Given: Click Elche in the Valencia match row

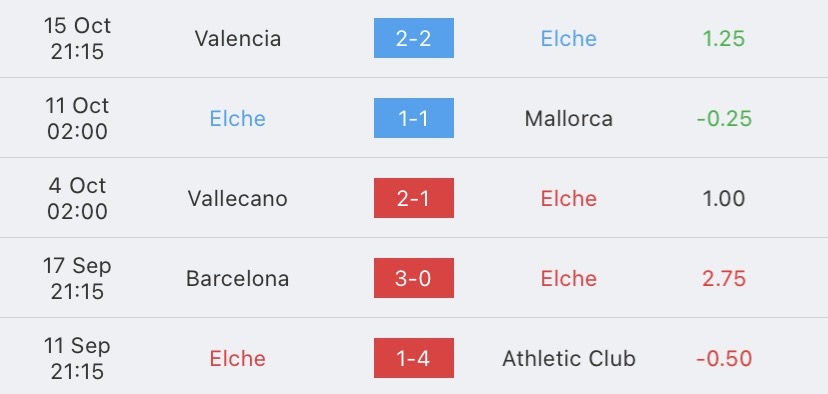Looking at the screenshot, I should pos(569,39).
